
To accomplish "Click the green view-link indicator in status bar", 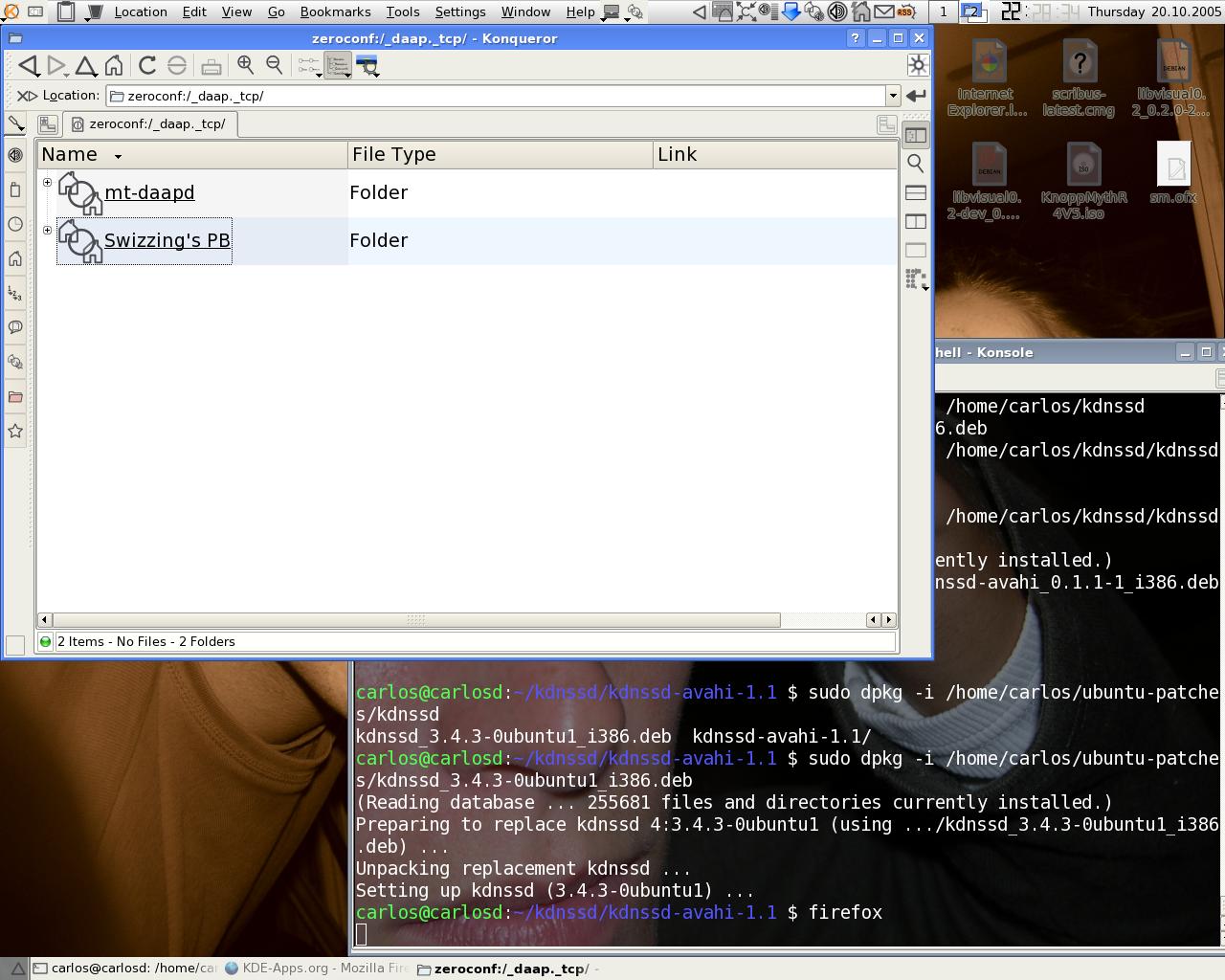I will tap(45, 641).
